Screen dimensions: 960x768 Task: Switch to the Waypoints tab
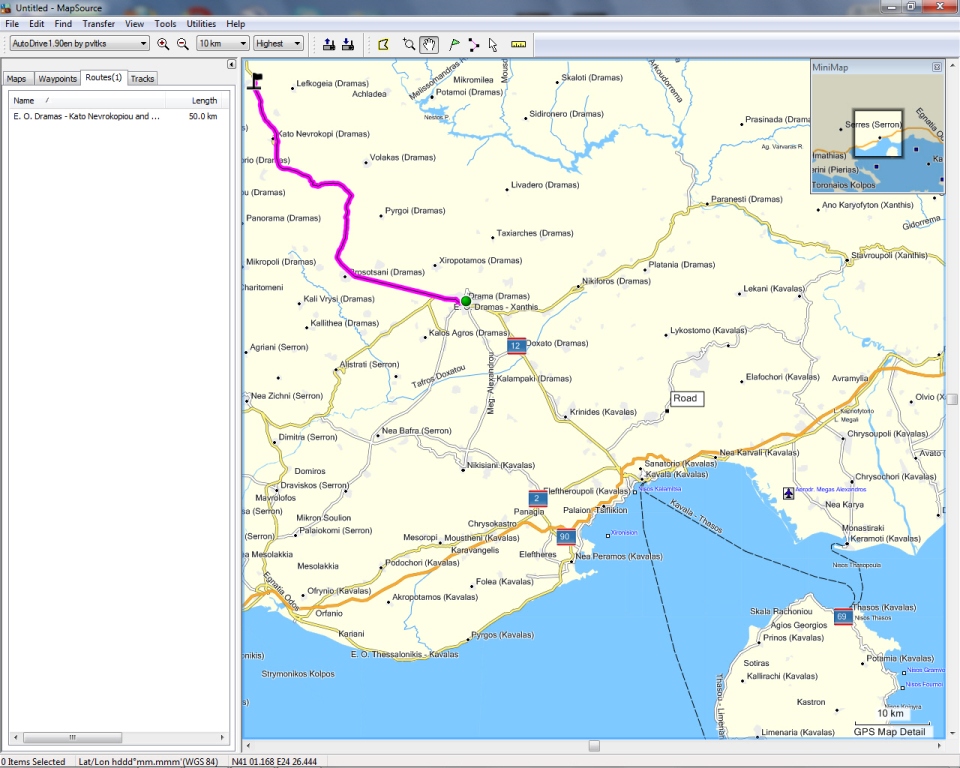click(57, 78)
